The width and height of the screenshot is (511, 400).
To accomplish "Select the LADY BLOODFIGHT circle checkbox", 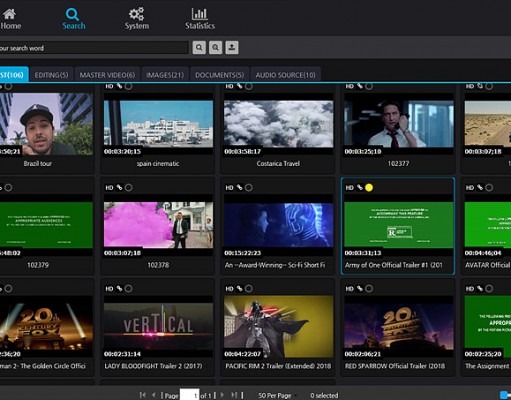I will (128, 289).
